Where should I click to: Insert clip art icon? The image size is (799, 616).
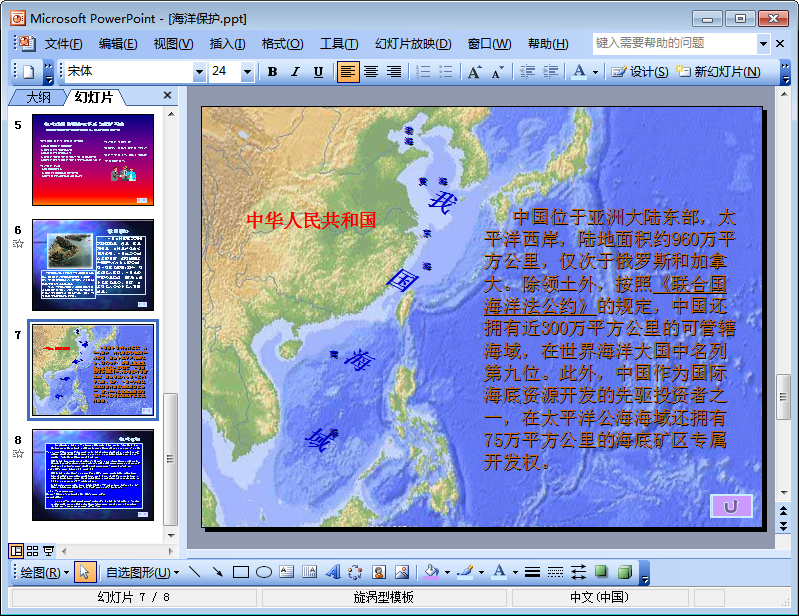tap(379, 573)
